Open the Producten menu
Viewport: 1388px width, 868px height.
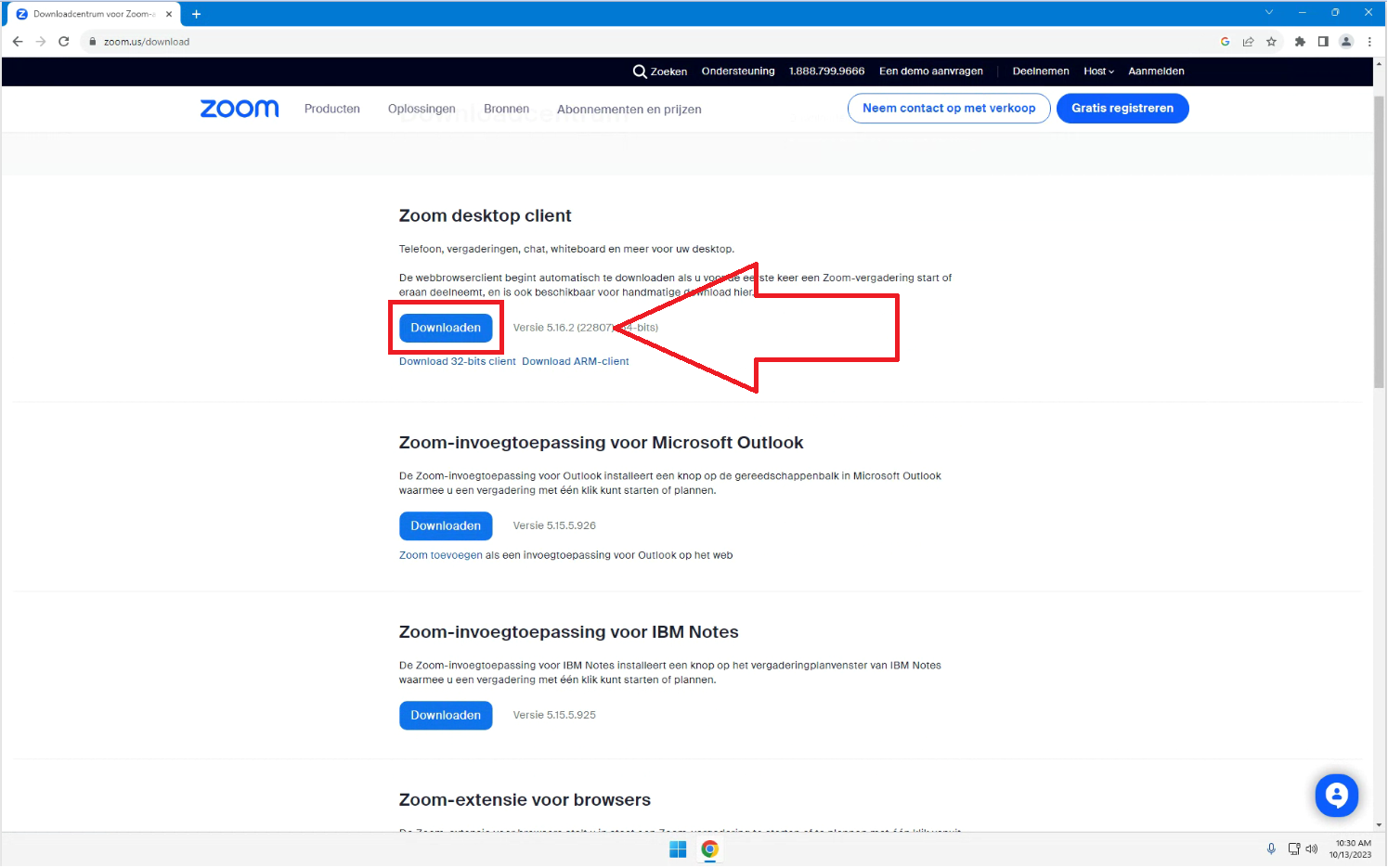[332, 109]
